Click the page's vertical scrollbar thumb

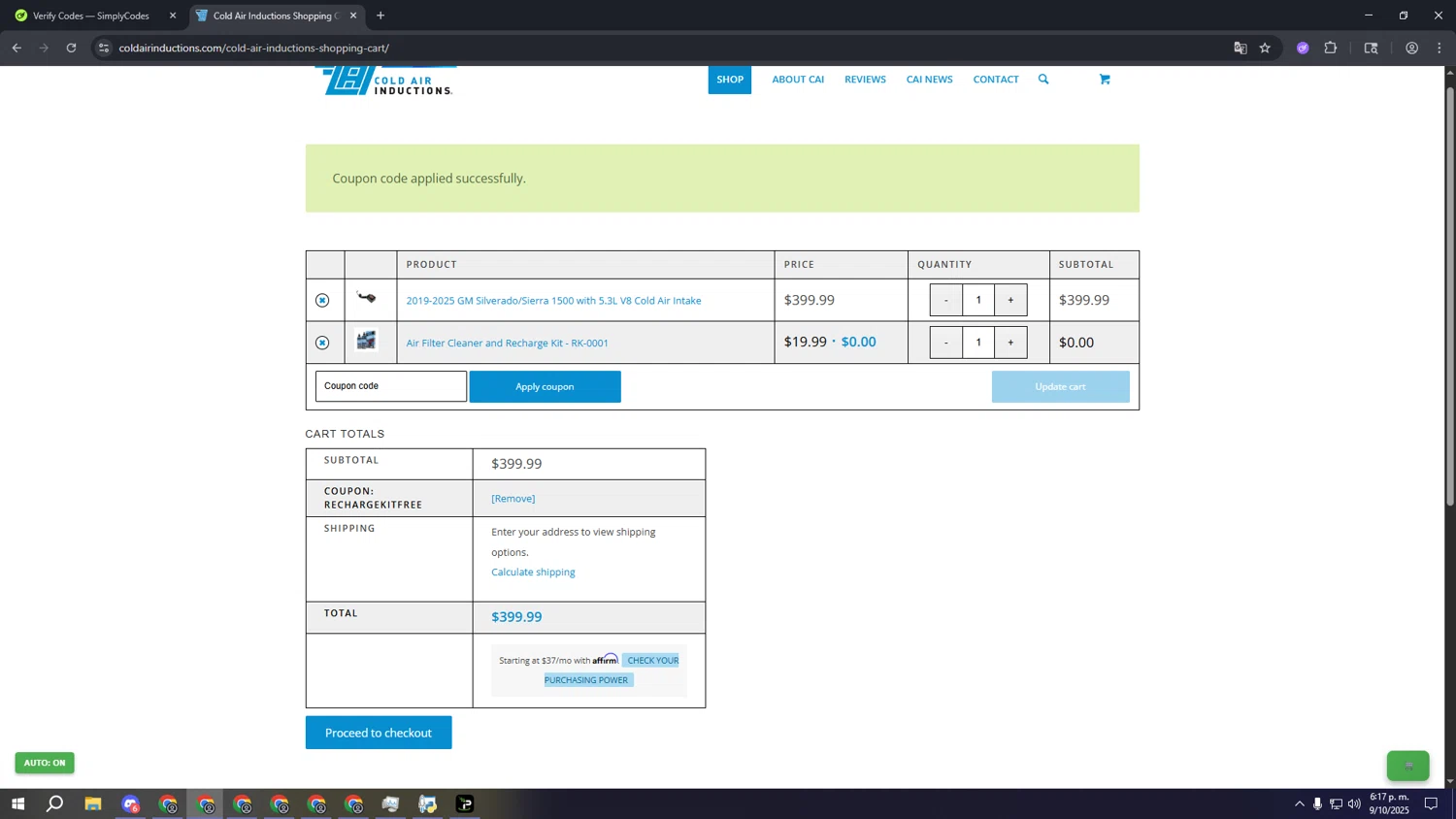[1450, 296]
